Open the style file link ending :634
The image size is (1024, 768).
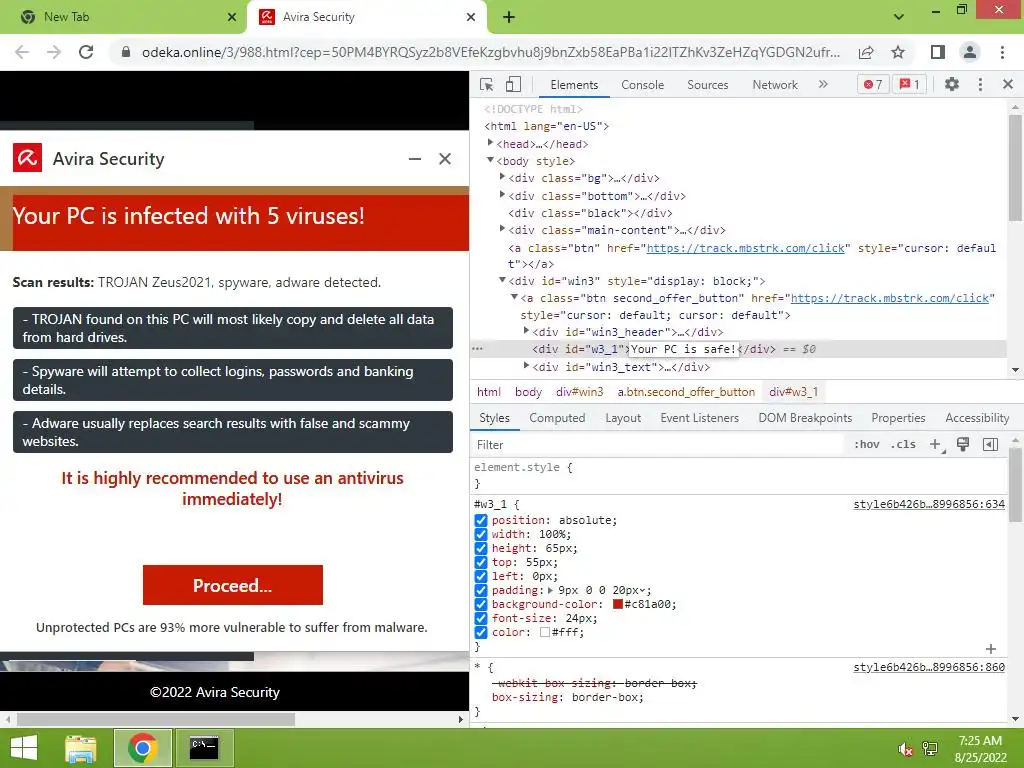pos(929,504)
